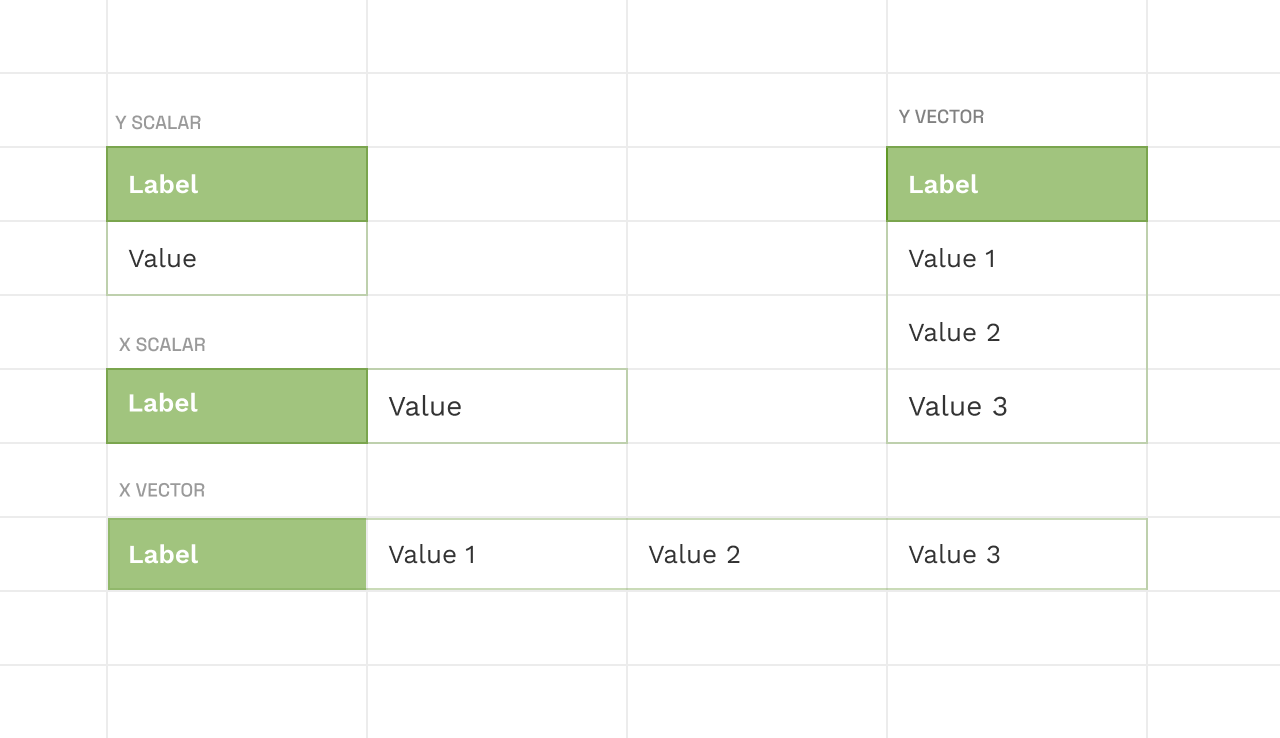Click the X VECTOR heading text
The height and width of the screenshot is (738, 1280).
click(x=162, y=491)
